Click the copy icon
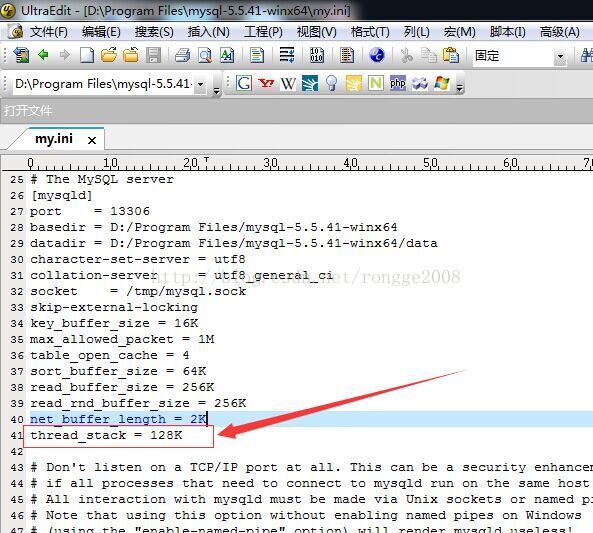This screenshot has width=593, height=533. pos(428,55)
